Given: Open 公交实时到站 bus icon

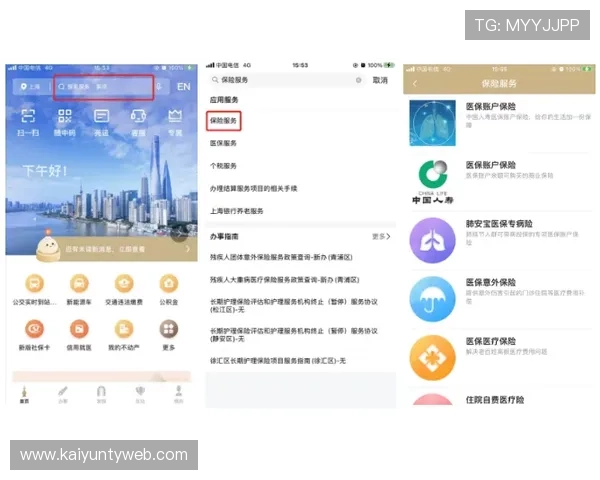Looking at the screenshot, I should click(34, 284).
